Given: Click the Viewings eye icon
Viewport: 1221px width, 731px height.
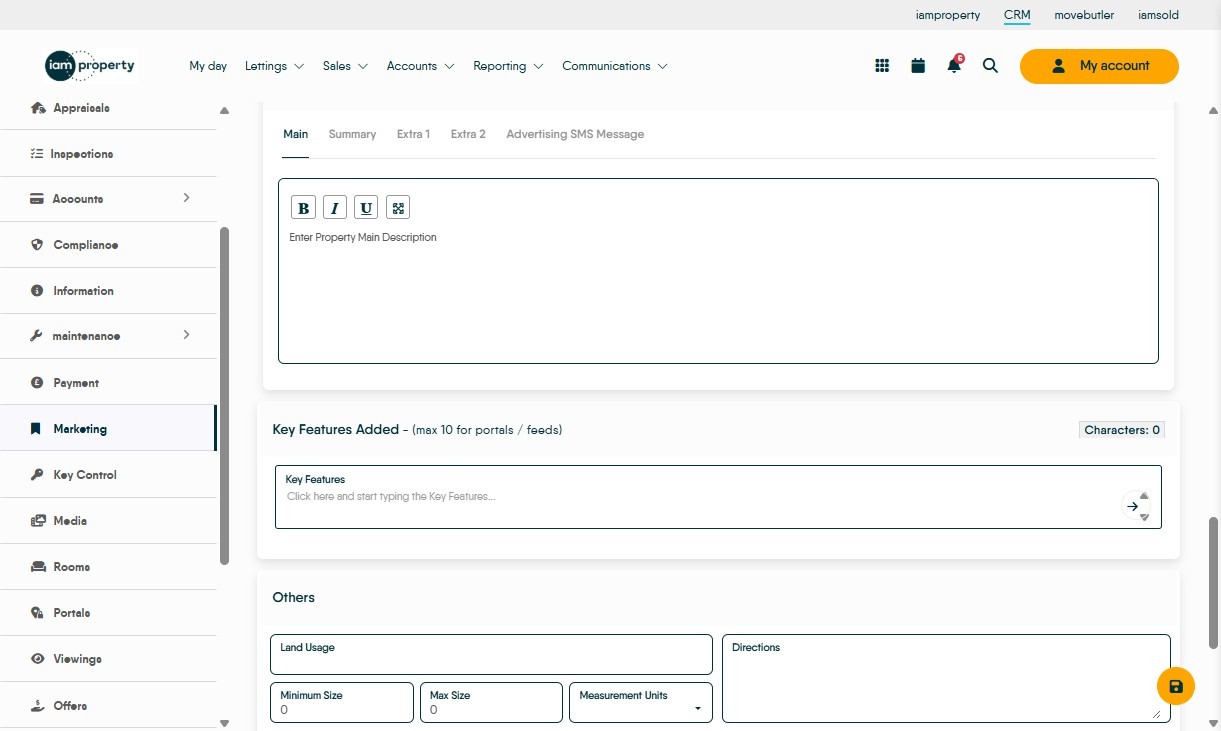Looking at the screenshot, I should pyautogui.click(x=38, y=659).
